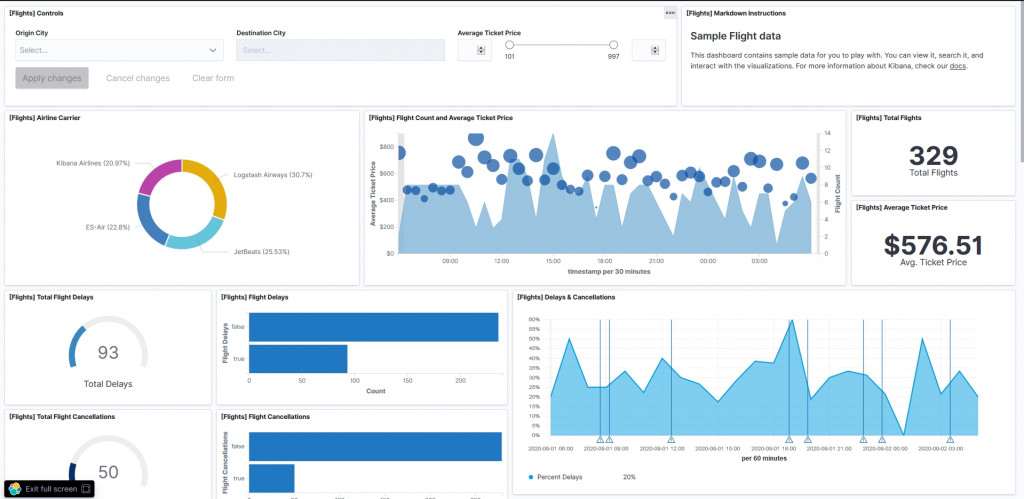Viewport: 1024px width, 499px height.
Task: Select the Kibana Airlines donut slice
Action: [159, 174]
